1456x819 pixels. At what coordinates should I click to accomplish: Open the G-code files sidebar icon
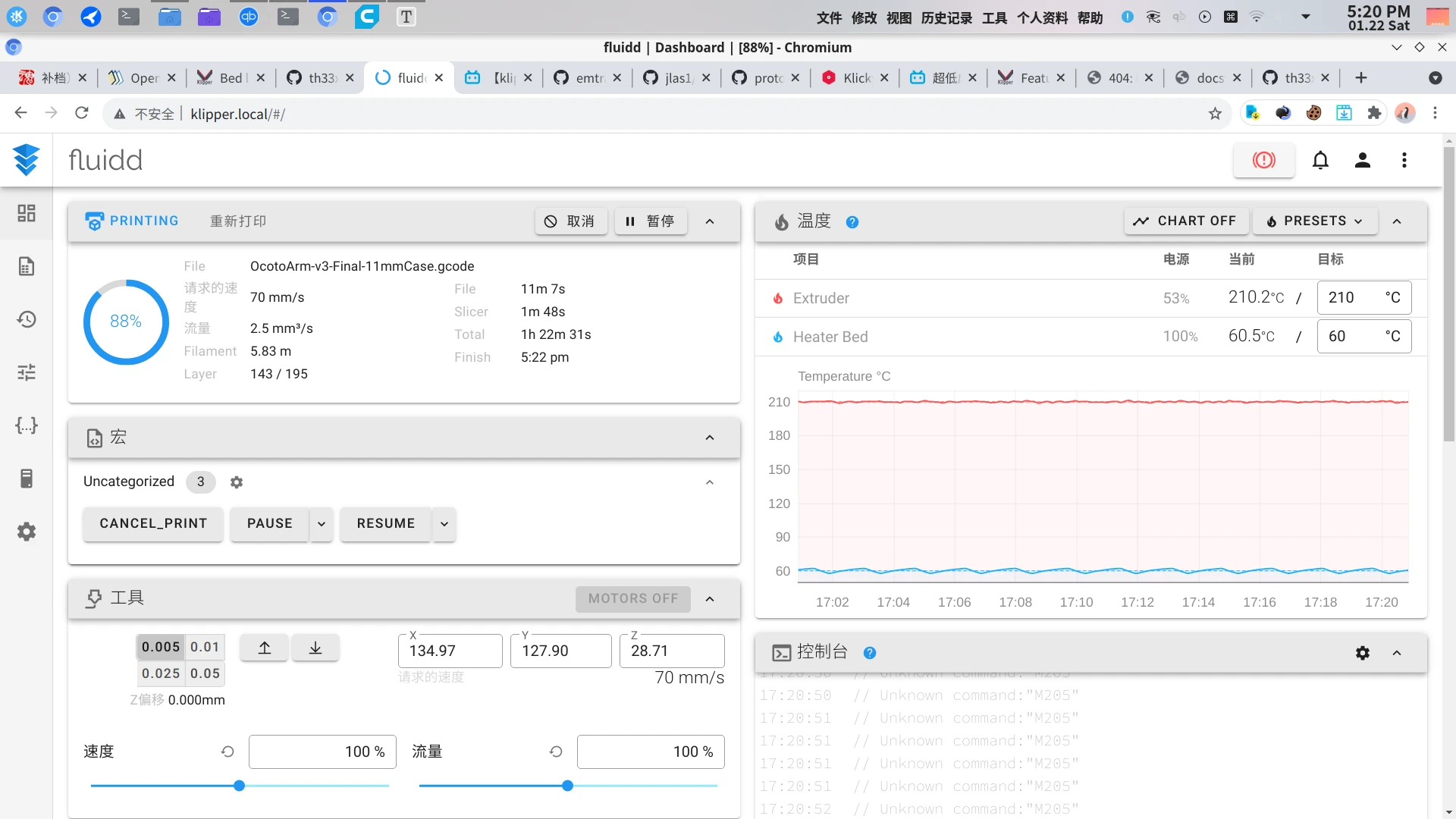point(27,266)
